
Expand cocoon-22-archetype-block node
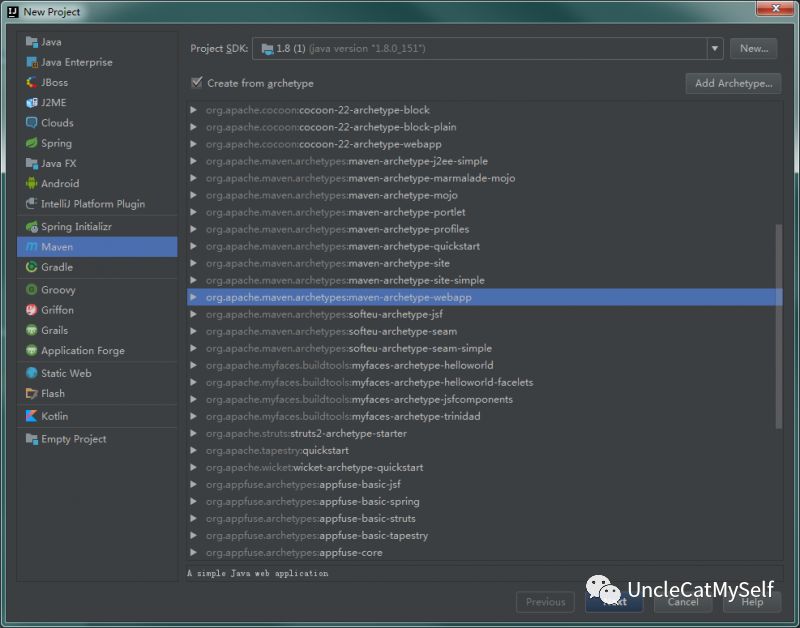coord(193,110)
